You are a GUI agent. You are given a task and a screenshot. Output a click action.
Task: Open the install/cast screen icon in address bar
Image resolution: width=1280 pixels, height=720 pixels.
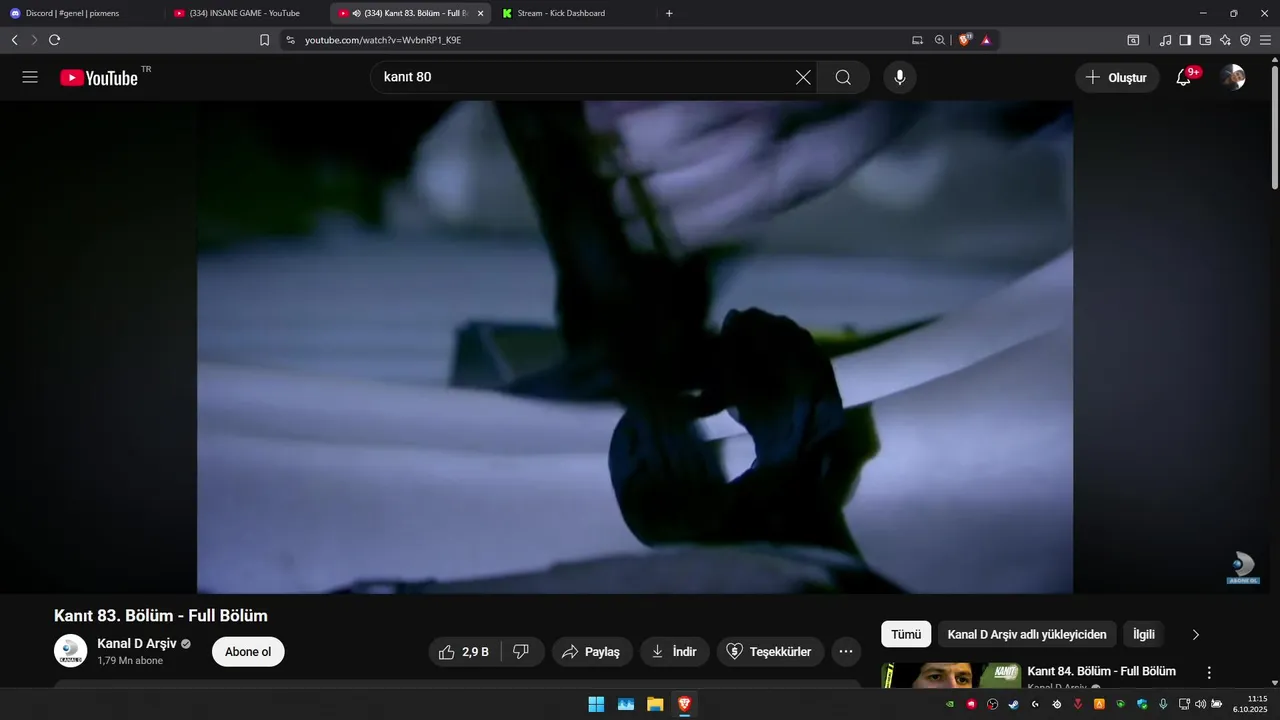pos(917,40)
